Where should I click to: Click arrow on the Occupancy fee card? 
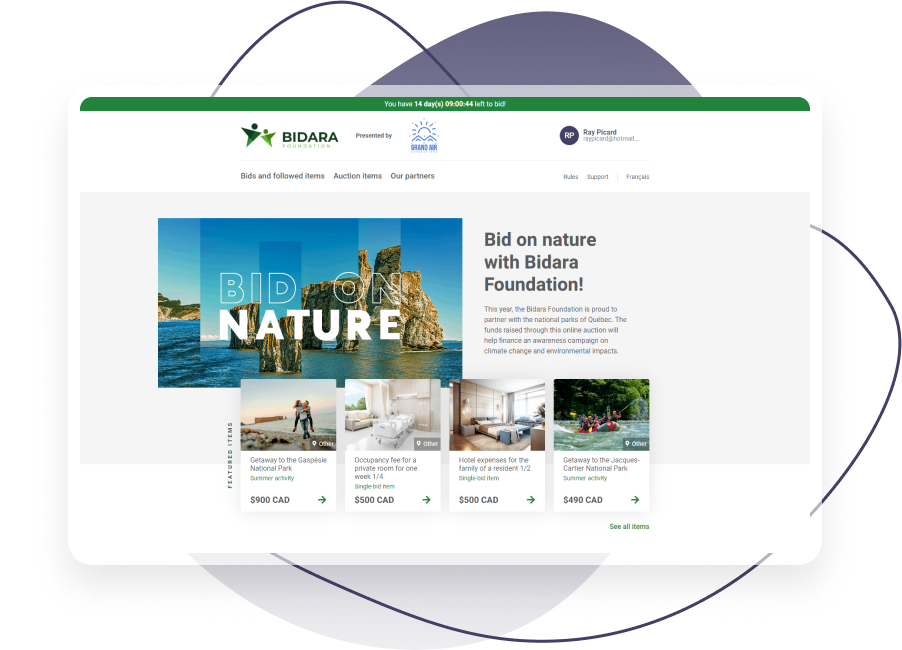[x=426, y=500]
